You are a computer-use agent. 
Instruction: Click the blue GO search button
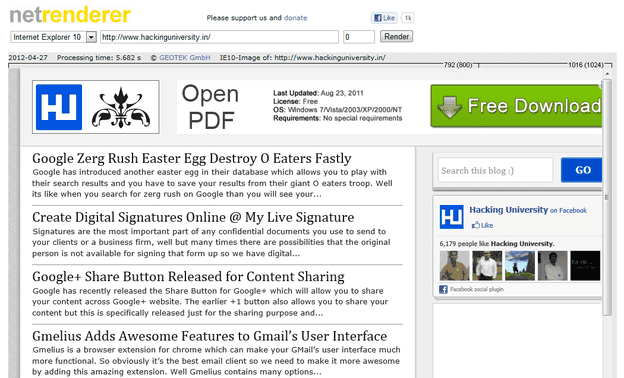[x=581, y=170]
